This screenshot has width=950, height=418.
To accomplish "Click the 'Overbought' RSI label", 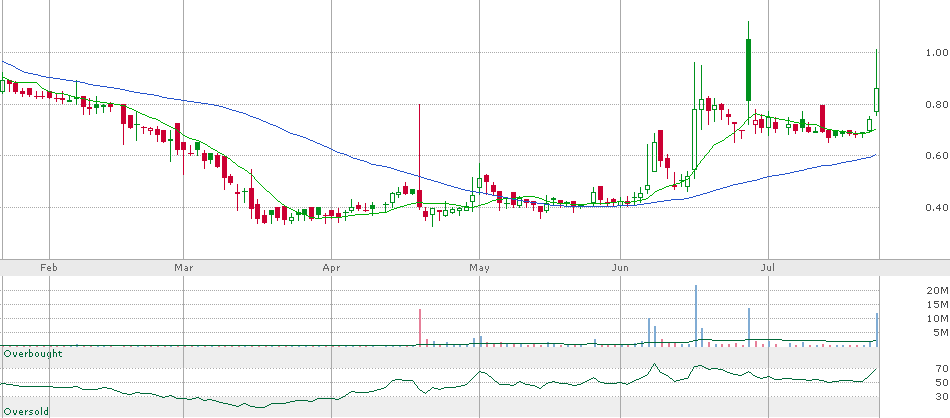I will pyautogui.click(x=33, y=353).
